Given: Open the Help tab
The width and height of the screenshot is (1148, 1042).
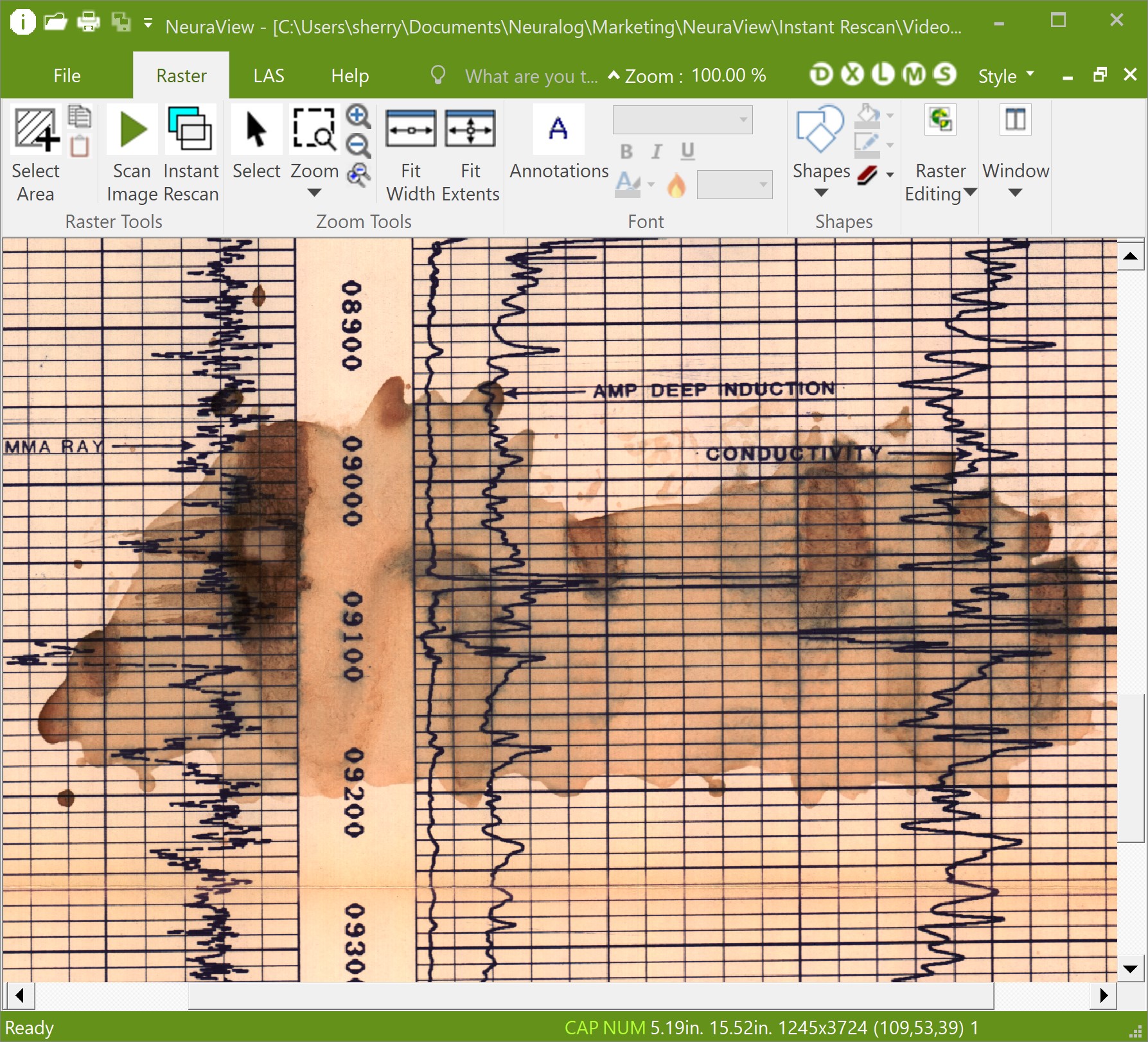Looking at the screenshot, I should (x=349, y=76).
